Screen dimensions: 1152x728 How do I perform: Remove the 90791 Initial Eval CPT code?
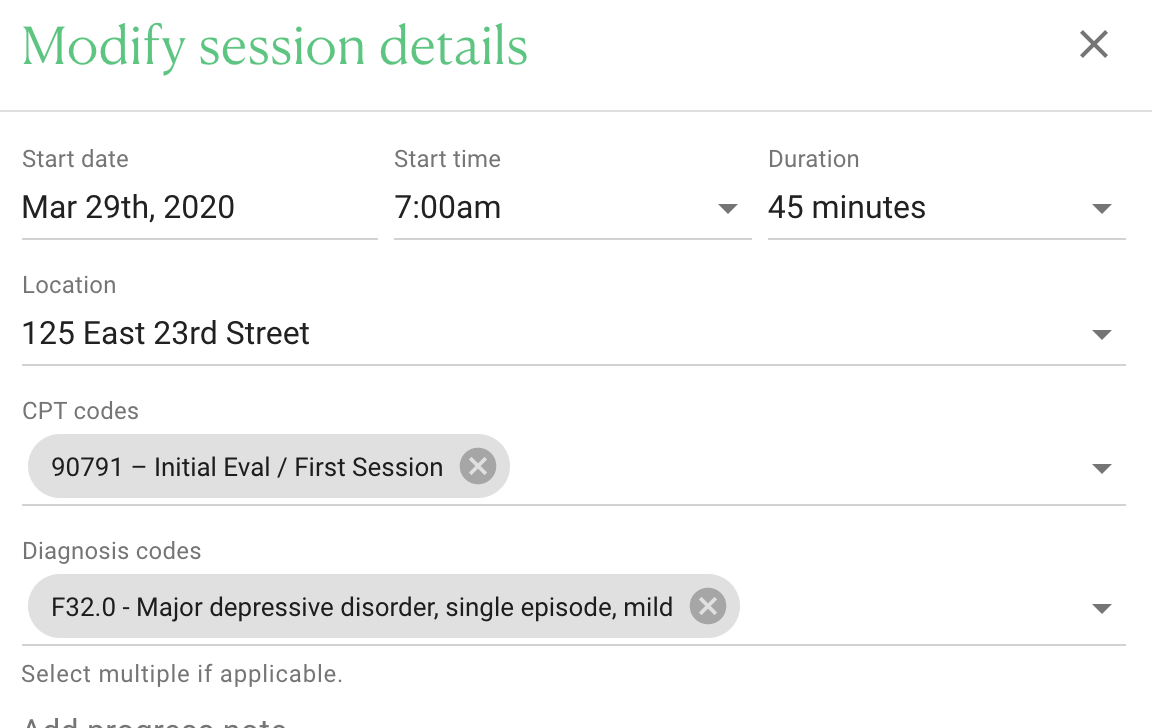tap(478, 466)
